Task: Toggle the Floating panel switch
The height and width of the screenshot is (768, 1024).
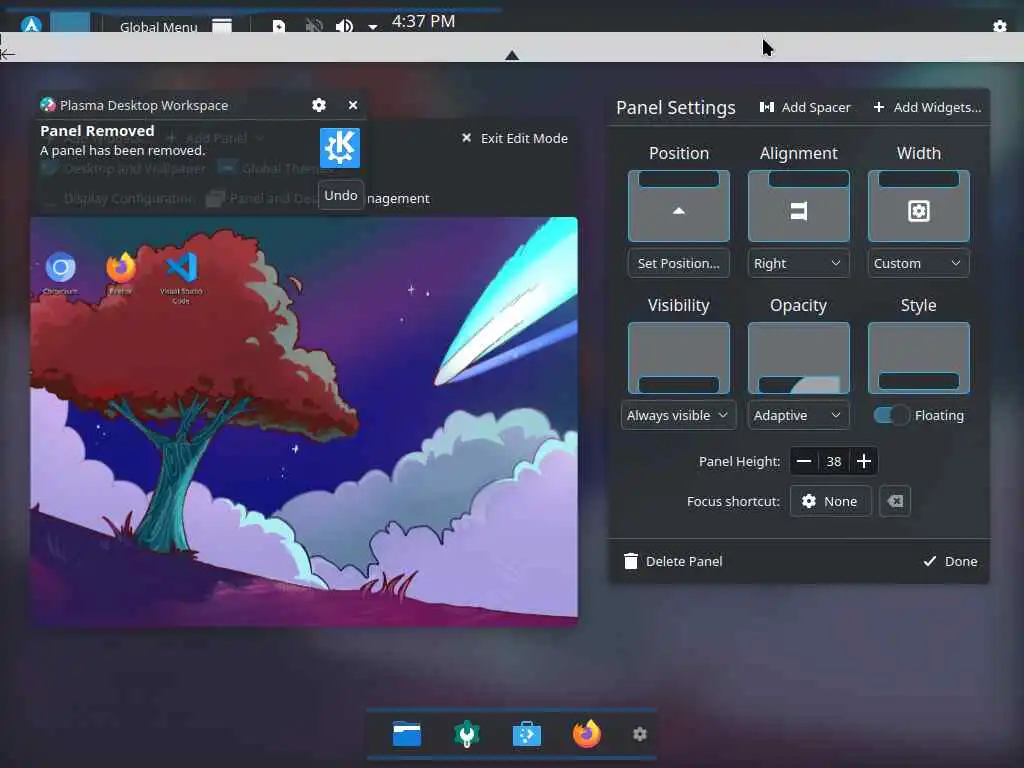Action: 891,415
